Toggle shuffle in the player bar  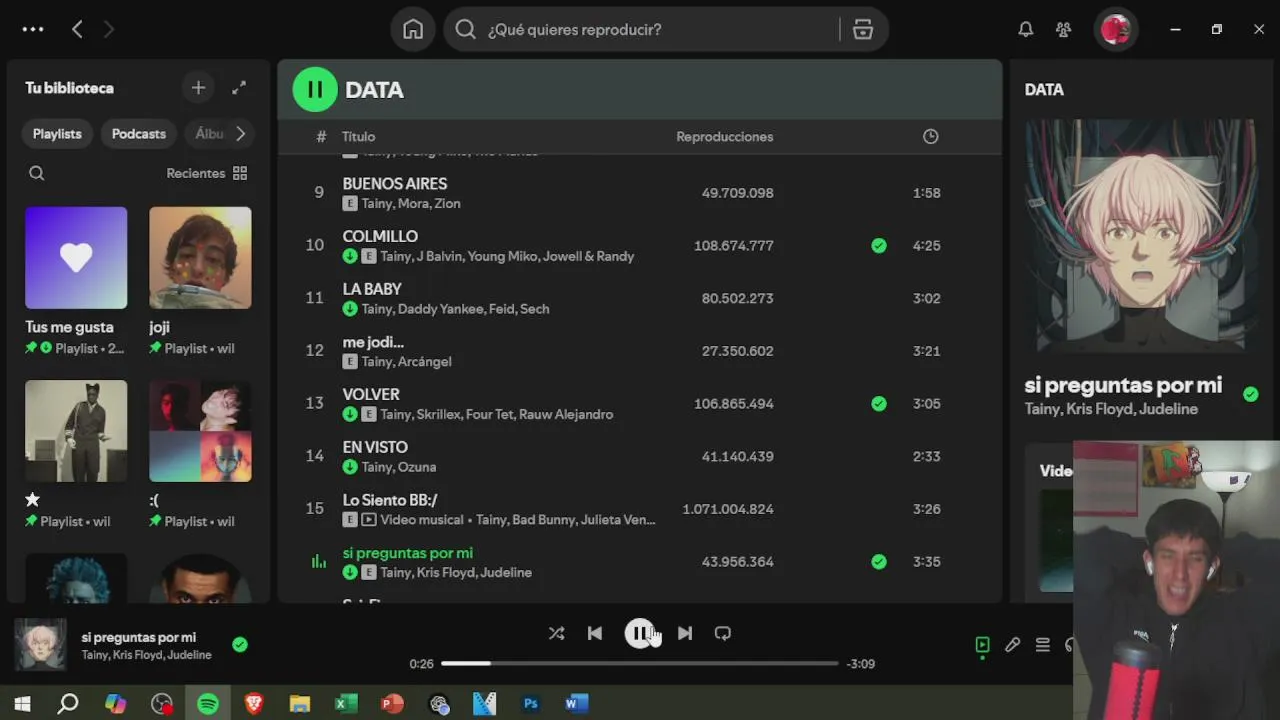point(557,633)
